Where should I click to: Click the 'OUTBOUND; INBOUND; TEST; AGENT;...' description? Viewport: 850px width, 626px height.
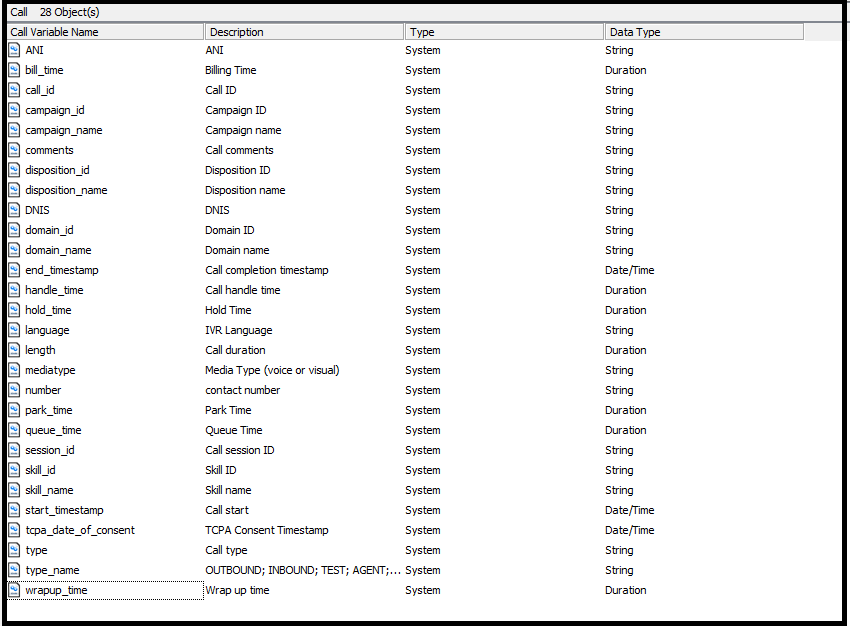pos(303,571)
